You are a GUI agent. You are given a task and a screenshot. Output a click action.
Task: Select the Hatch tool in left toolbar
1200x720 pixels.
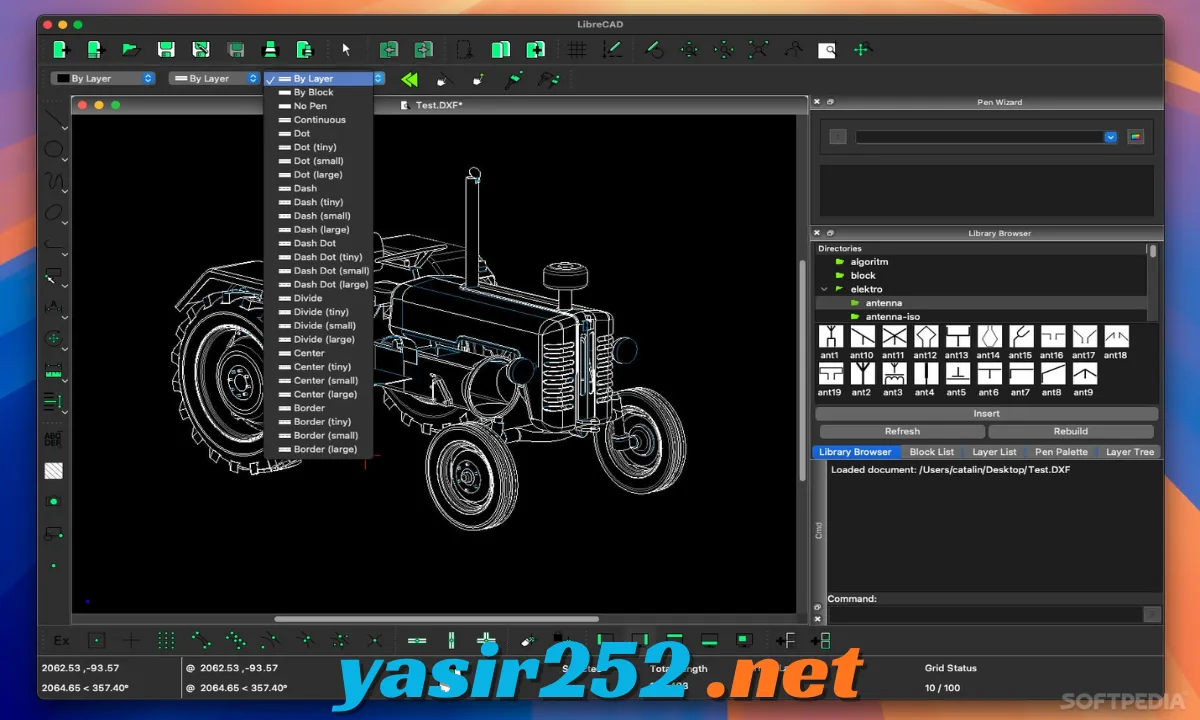point(54,470)
